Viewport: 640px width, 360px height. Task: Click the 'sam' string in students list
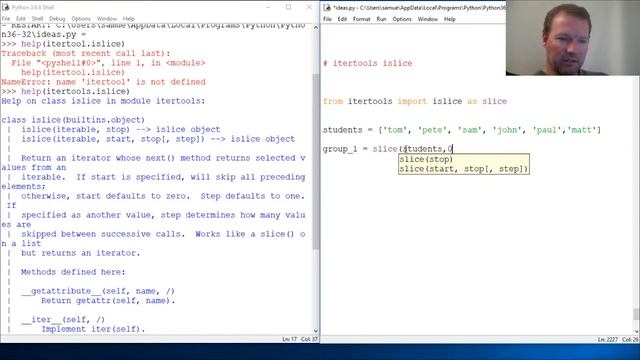coord(470,130)
